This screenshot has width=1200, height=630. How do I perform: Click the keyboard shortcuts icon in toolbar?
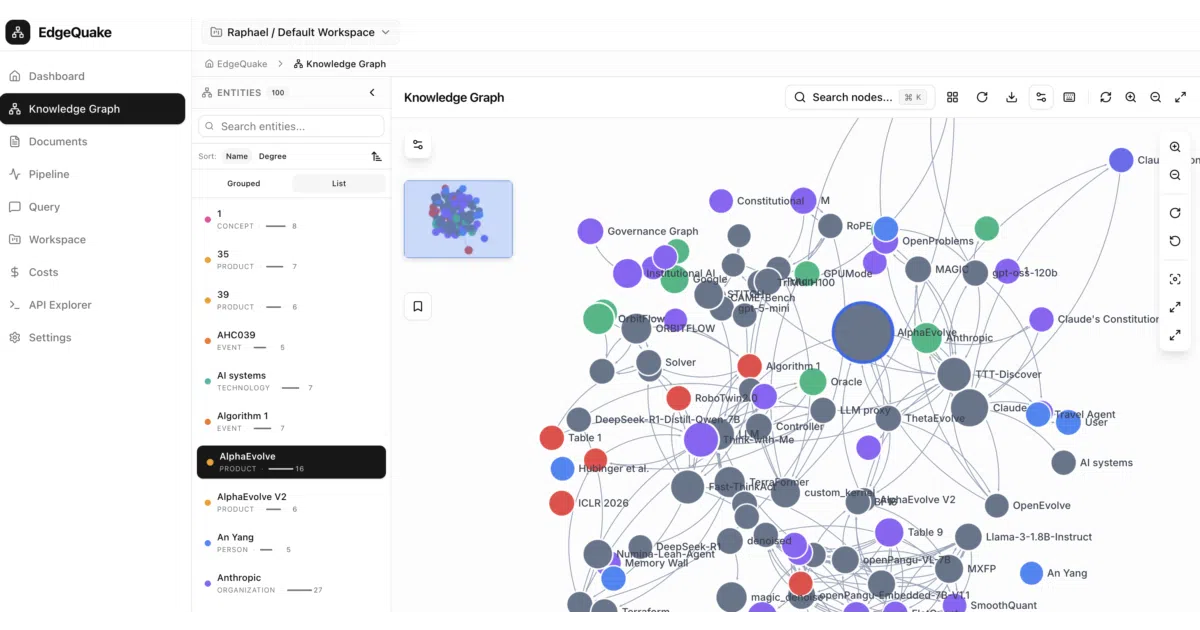[x=1069, y=97]
